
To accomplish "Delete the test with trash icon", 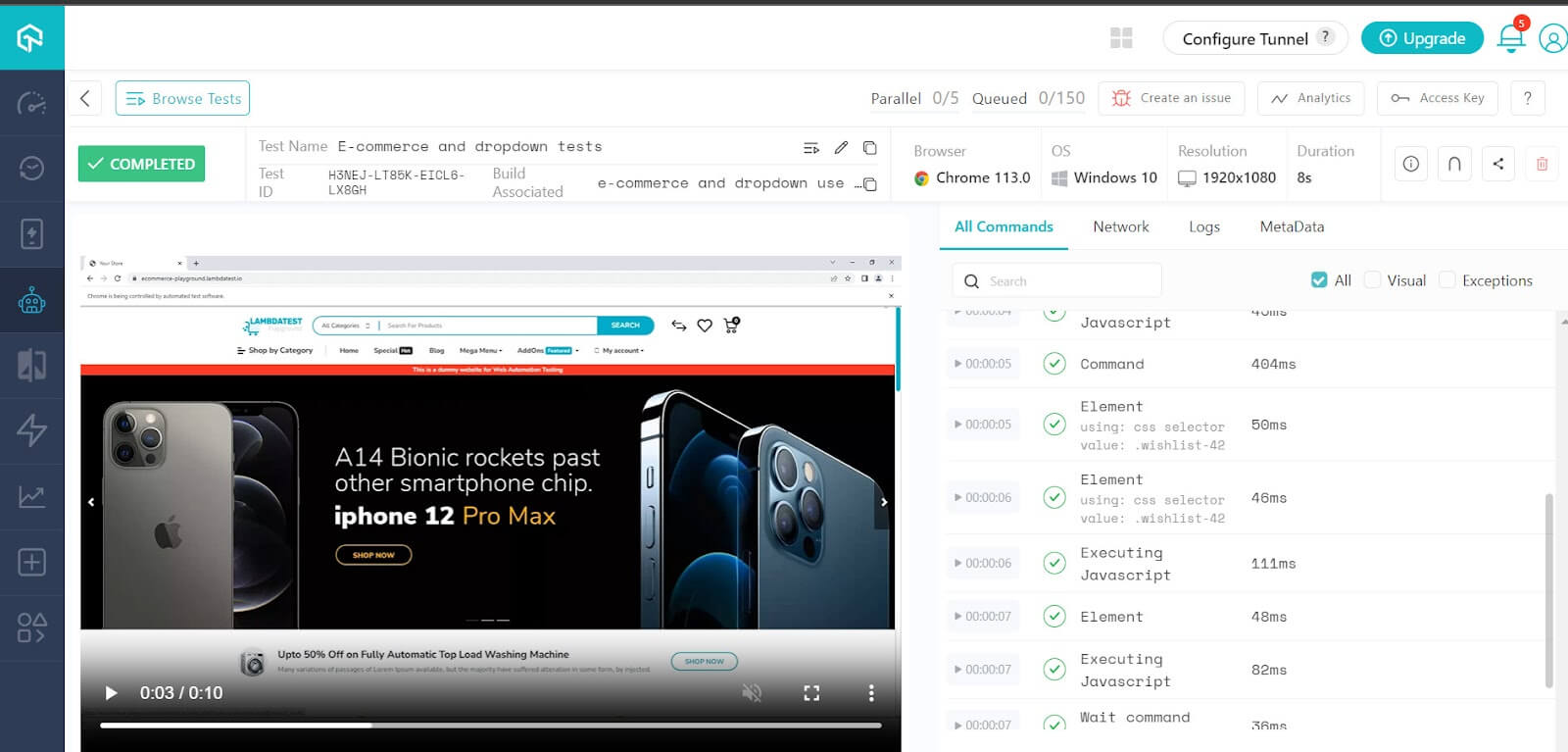I will 1542,164.
